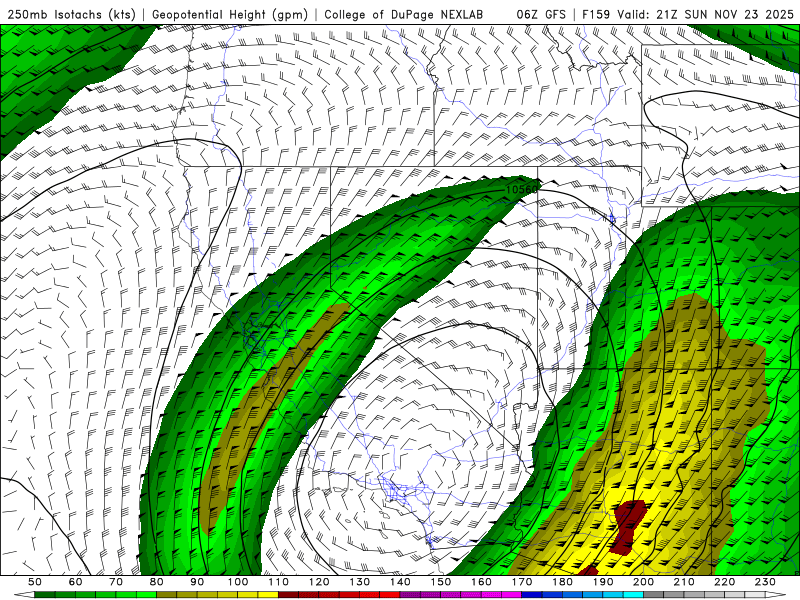Click the '250mb Isotachs (kts)' title text
Screen dimensions: 800x600
(x=71, y=14)
